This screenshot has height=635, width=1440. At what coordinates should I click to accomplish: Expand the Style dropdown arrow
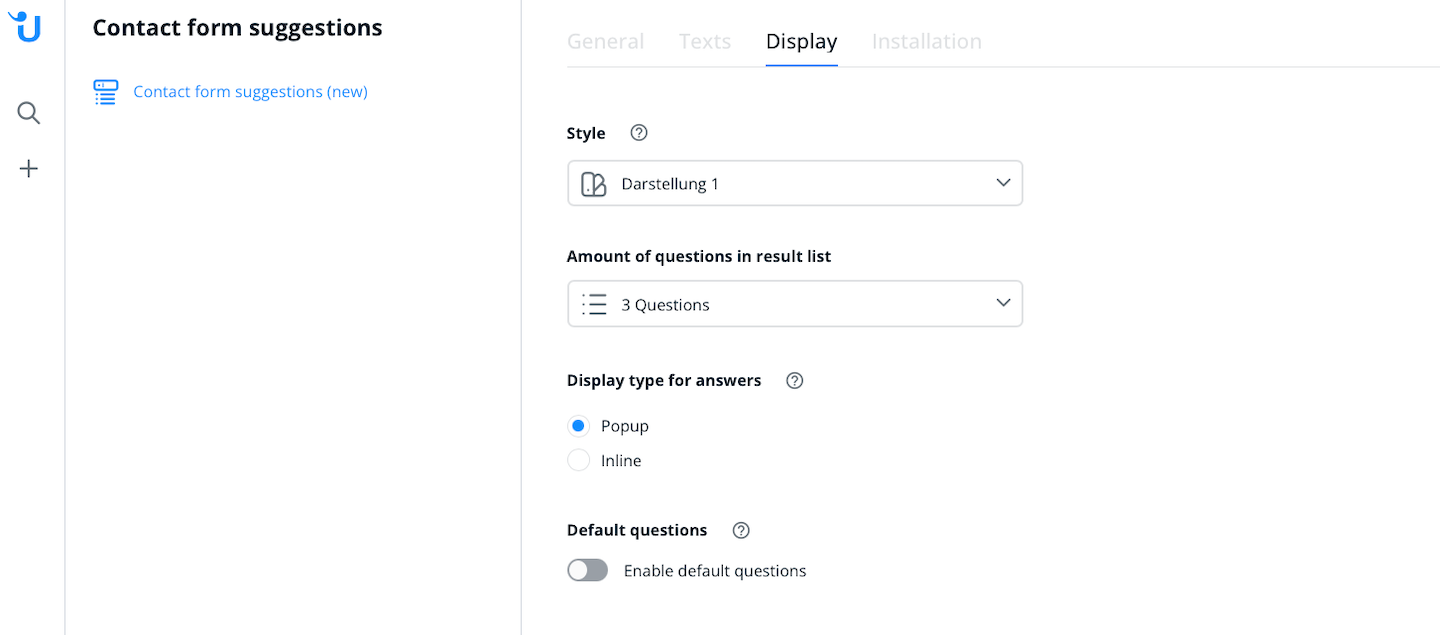tap(1004, 183)
